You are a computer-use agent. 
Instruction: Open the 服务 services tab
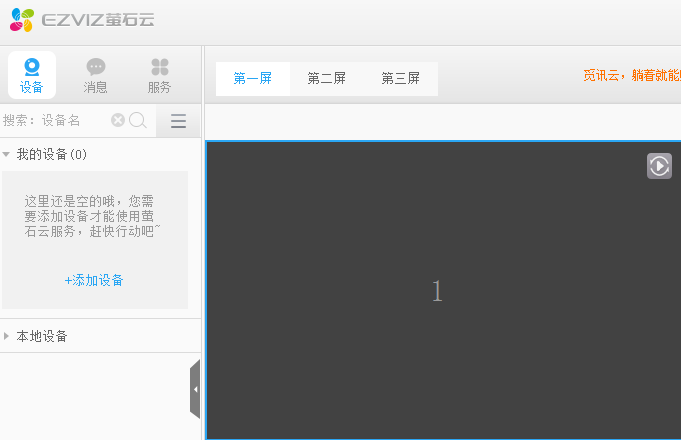159,75
